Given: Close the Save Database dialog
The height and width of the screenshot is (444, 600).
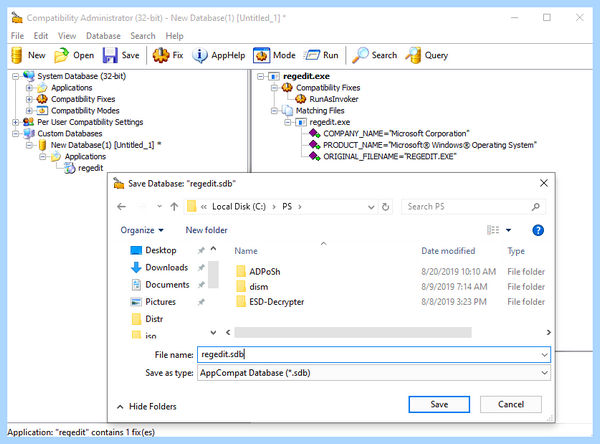Looking at the screenshot, I should (544, 183).
